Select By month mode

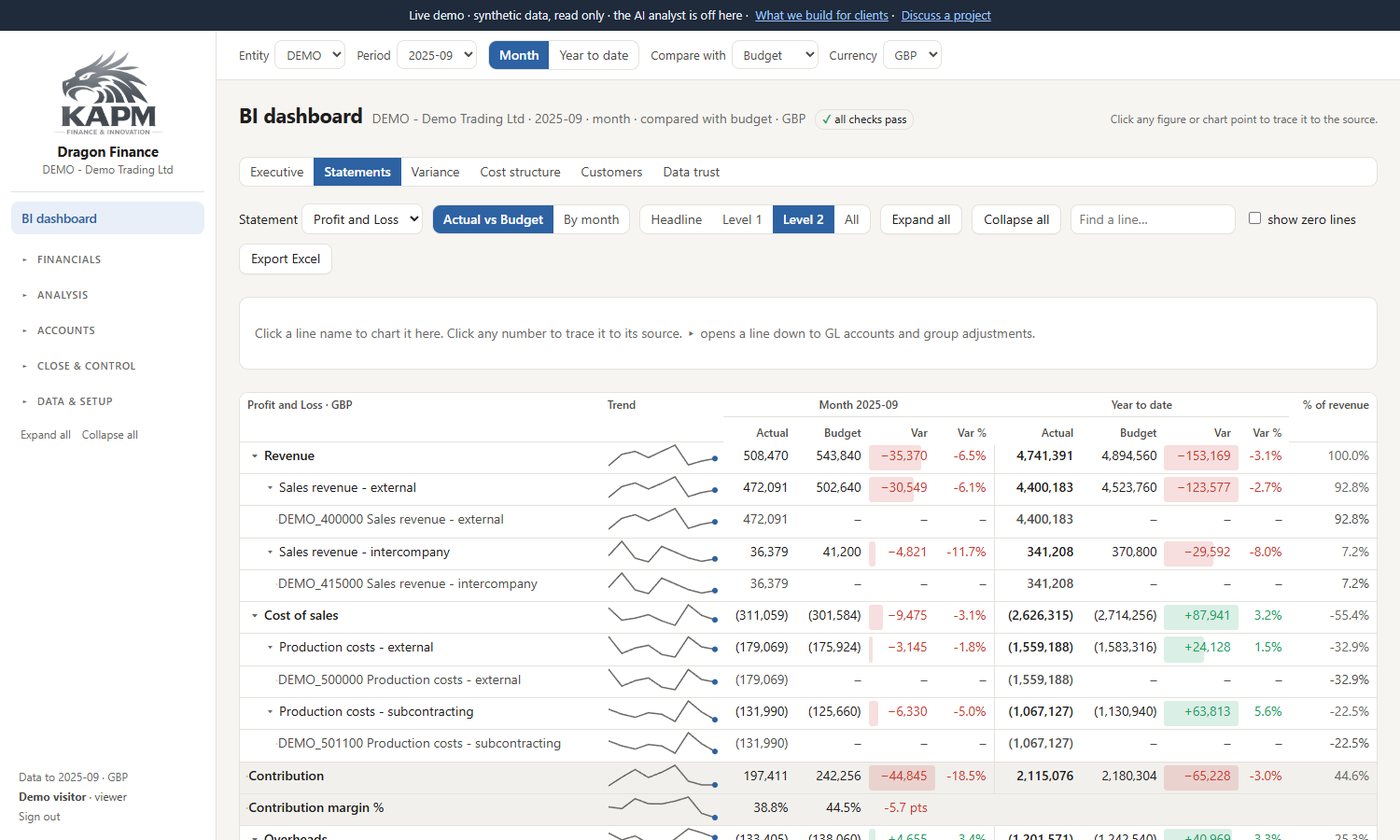(x=591, y=219)
